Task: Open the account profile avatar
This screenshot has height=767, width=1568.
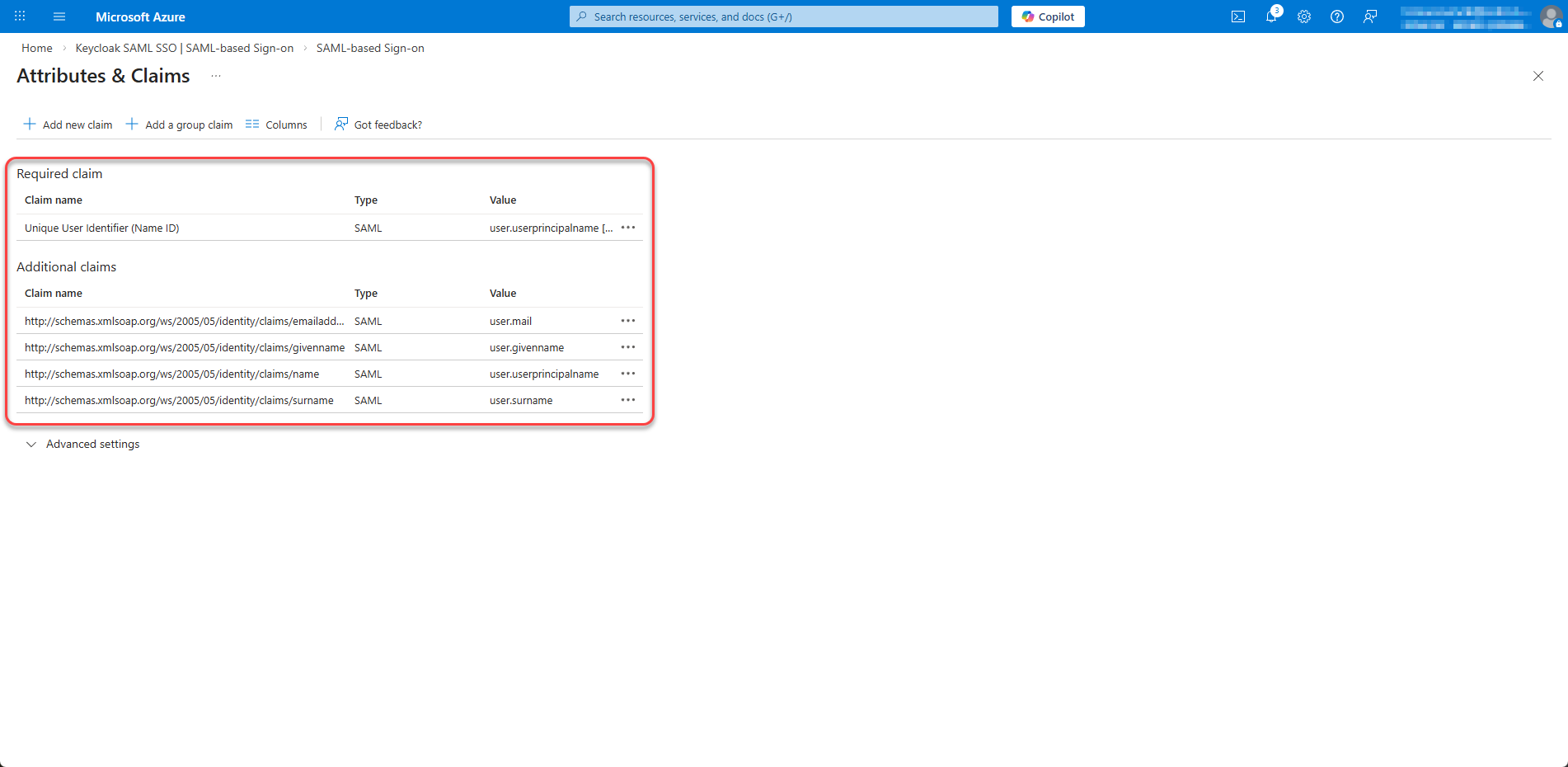Action: pos(1550,16)
